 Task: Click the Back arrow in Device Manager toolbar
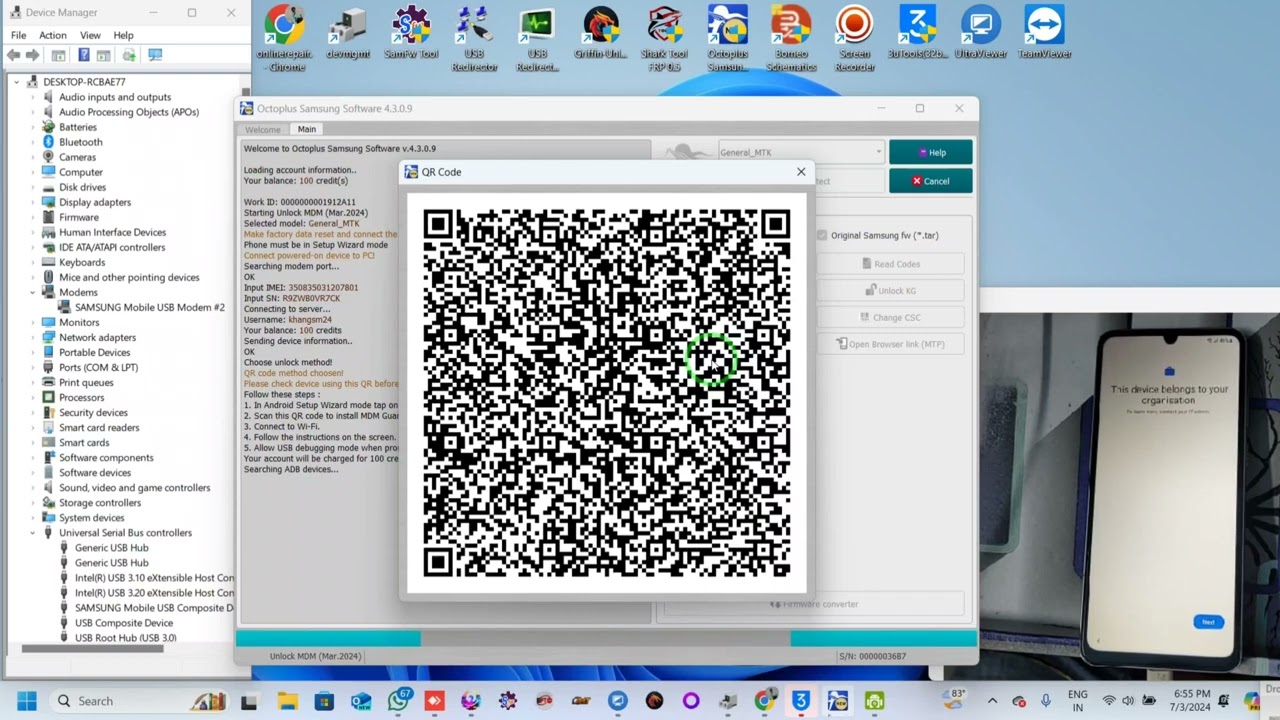coord(13,55)
